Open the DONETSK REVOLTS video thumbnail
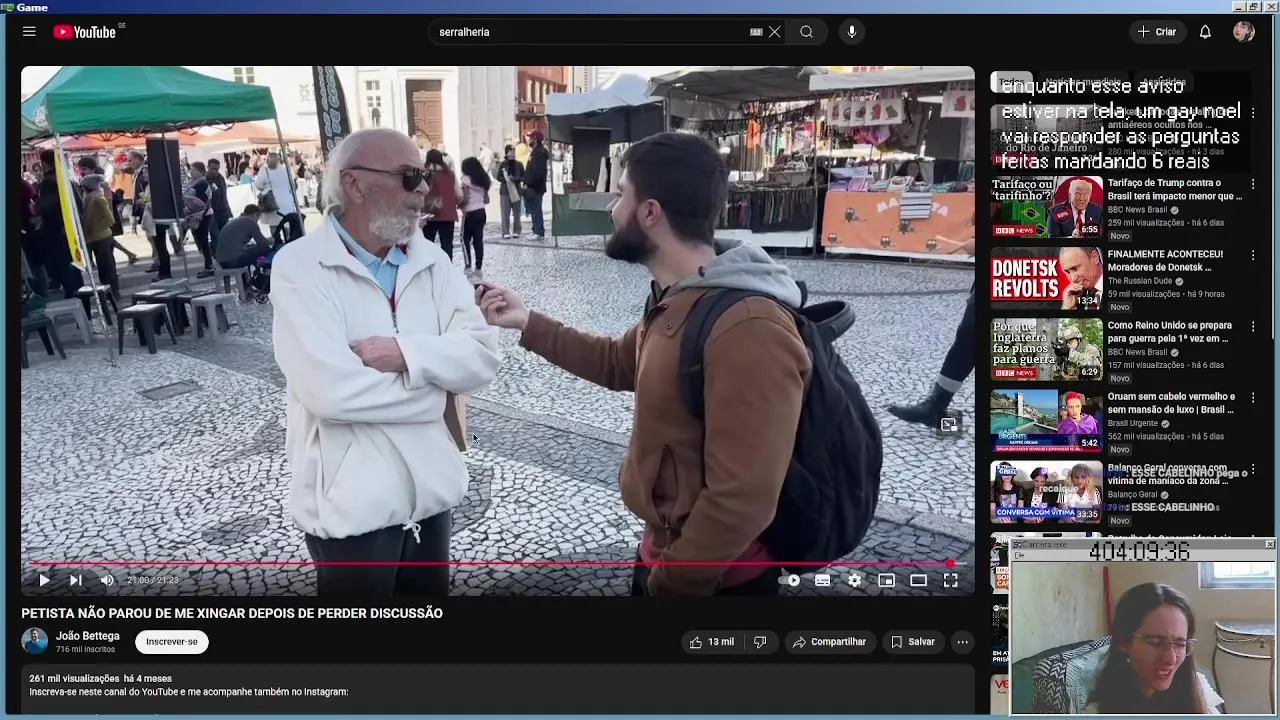The image size is (1280, 720). coord(1046,278)
